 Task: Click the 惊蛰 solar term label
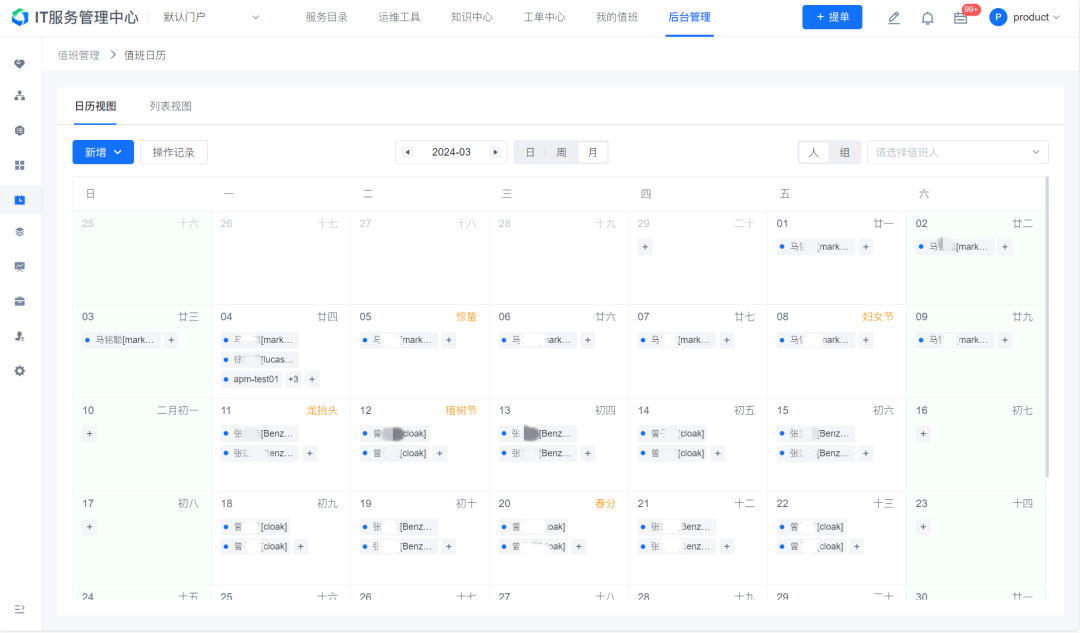pos(466,317)
